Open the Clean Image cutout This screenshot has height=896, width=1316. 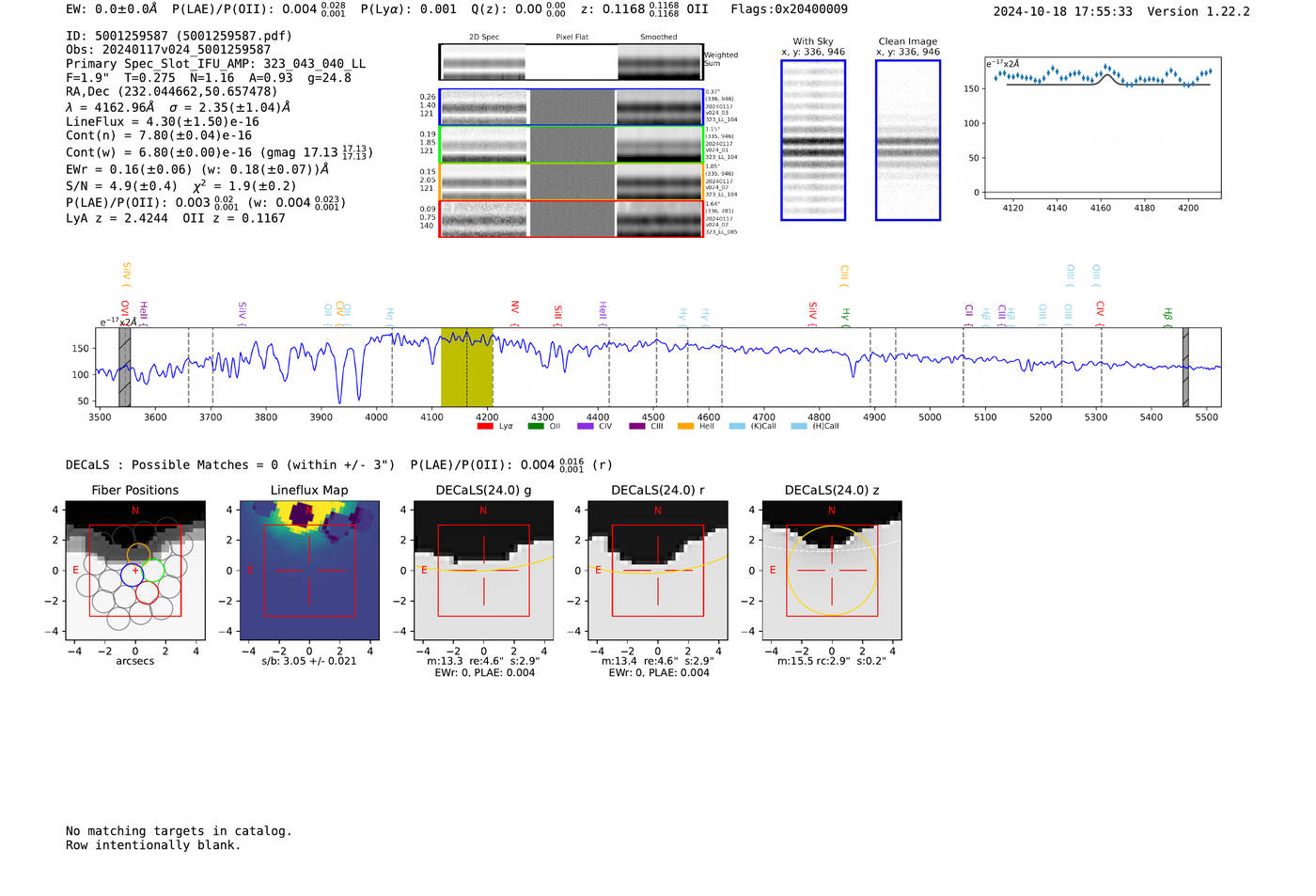click(x=907, y=140)
